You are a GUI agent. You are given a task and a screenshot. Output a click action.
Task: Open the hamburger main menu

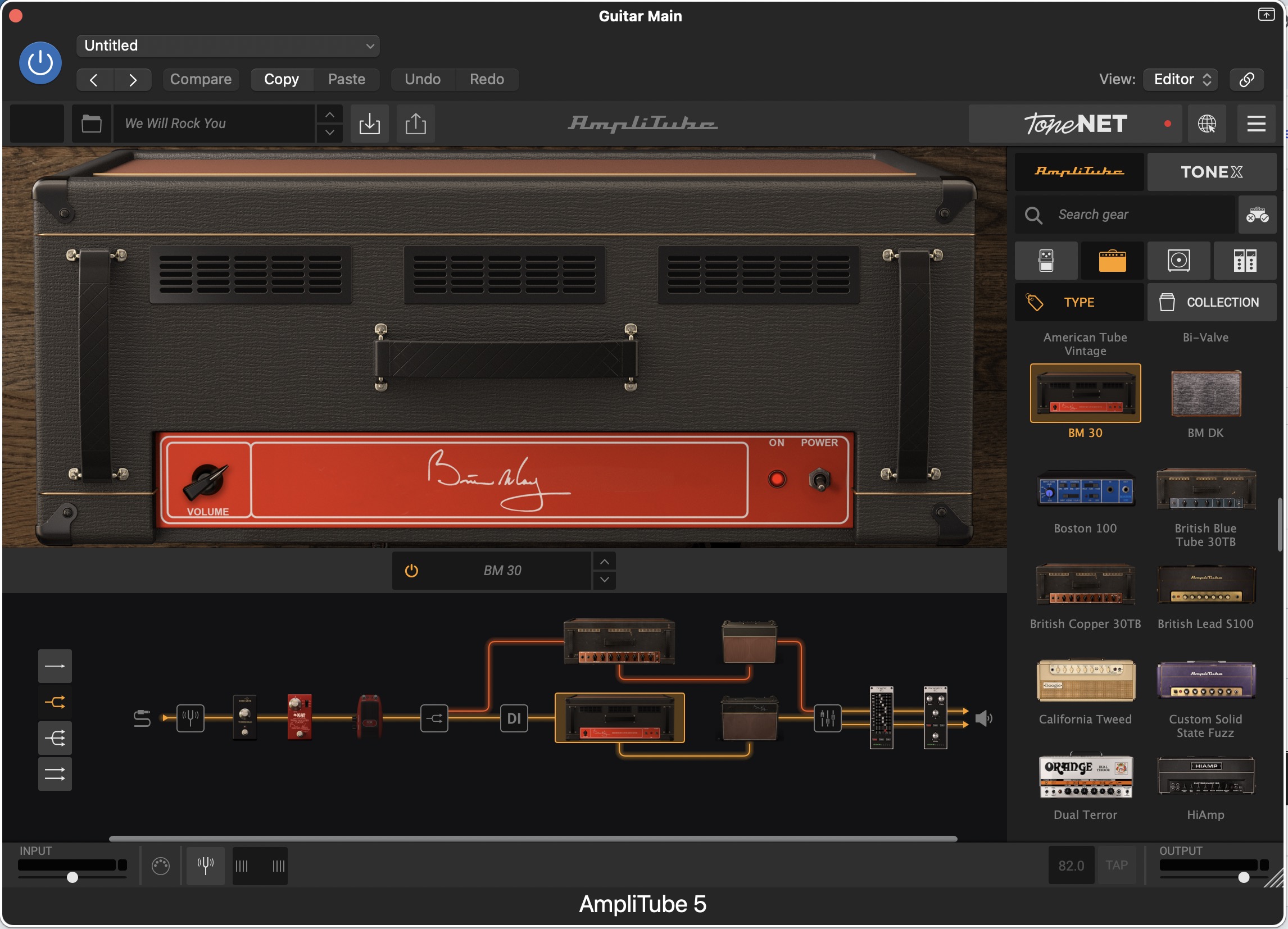[1255, 123]
